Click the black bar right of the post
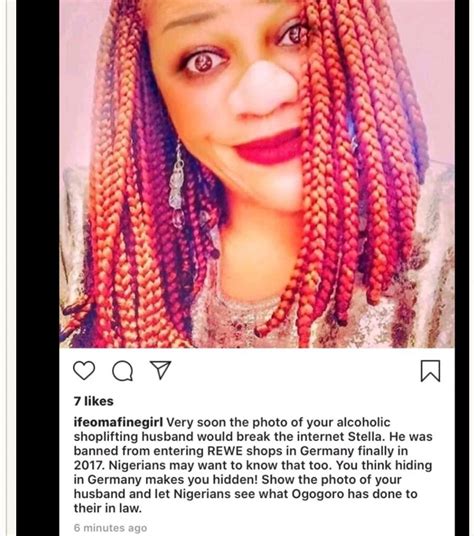The width and height of the screenshot is (474, 536). click(x=462, y=268)
